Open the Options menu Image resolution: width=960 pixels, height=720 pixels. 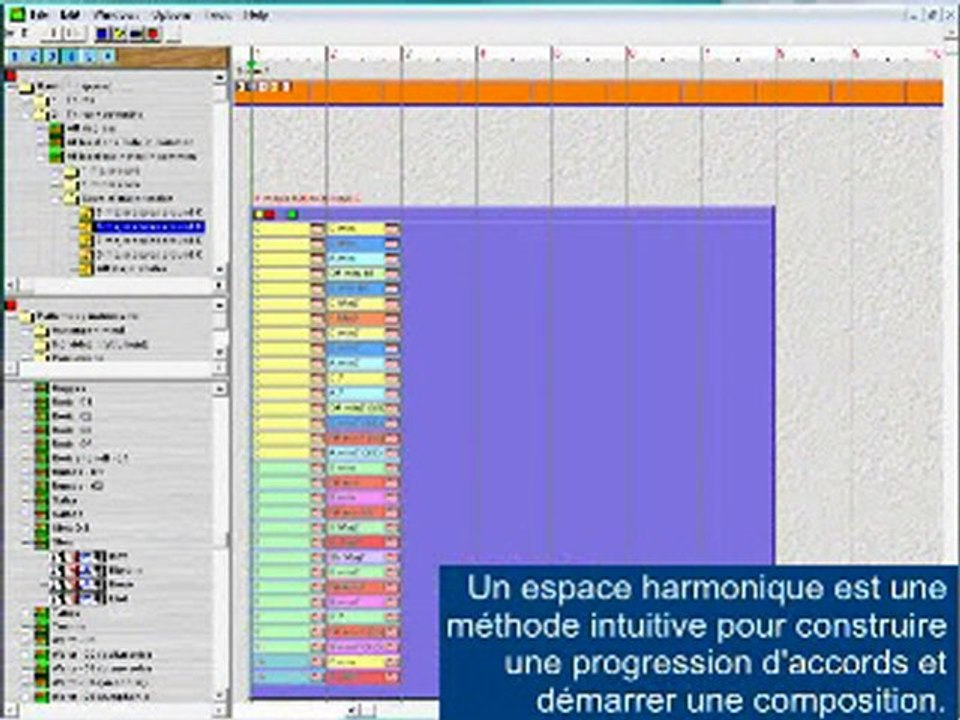171,15
